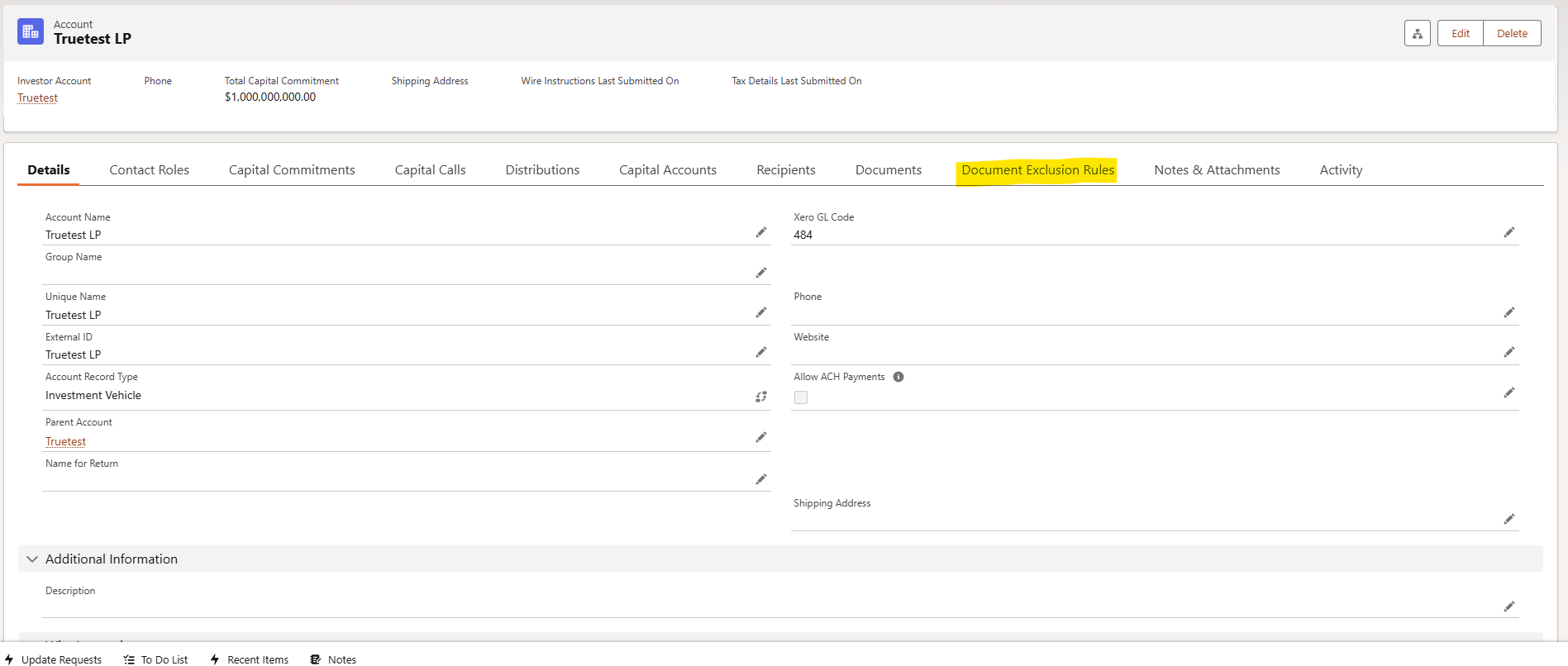Open Capital Commitments tab

tap(292, 169)
